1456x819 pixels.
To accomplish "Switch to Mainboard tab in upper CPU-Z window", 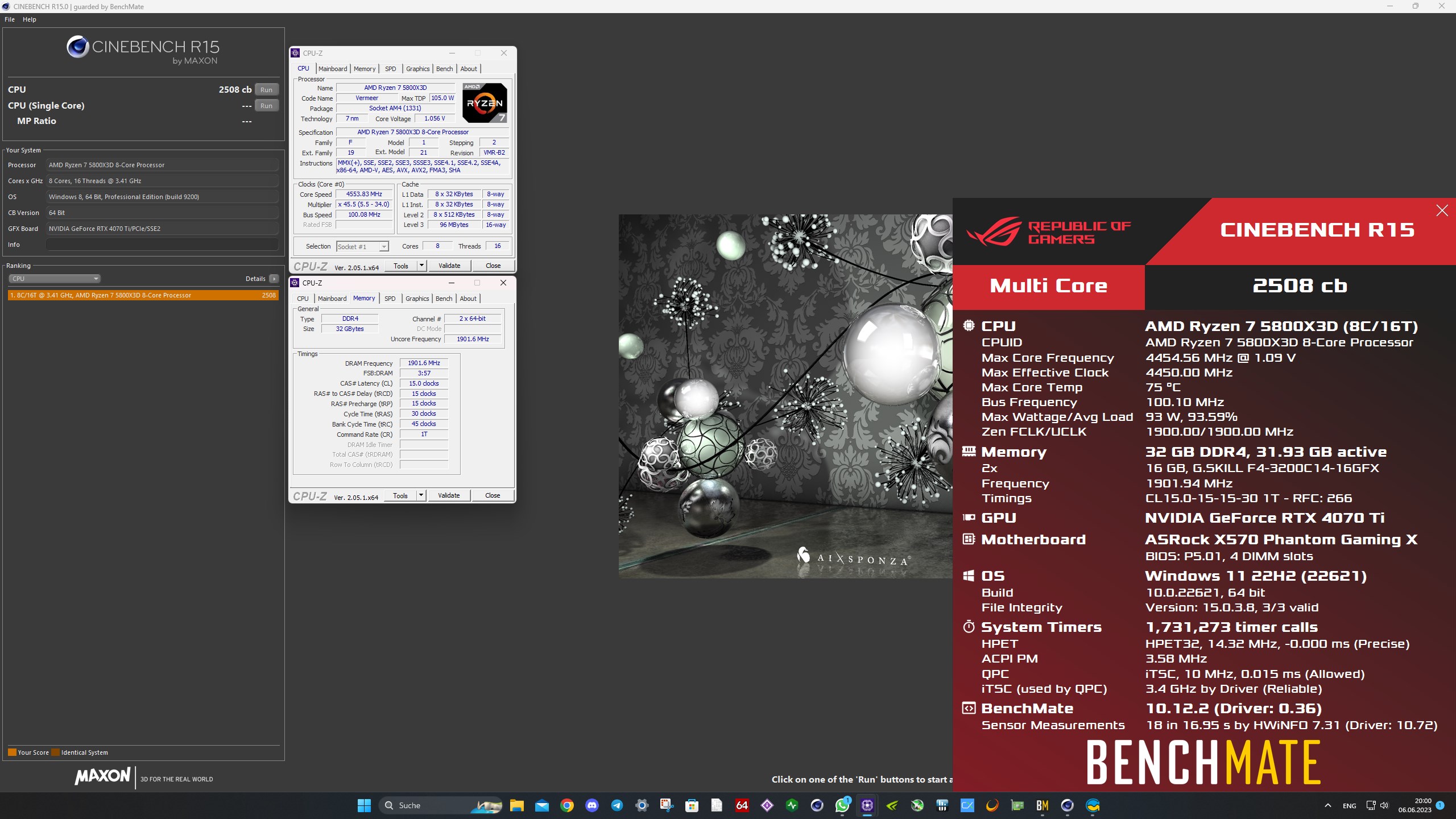I will [x=333, y=69].
